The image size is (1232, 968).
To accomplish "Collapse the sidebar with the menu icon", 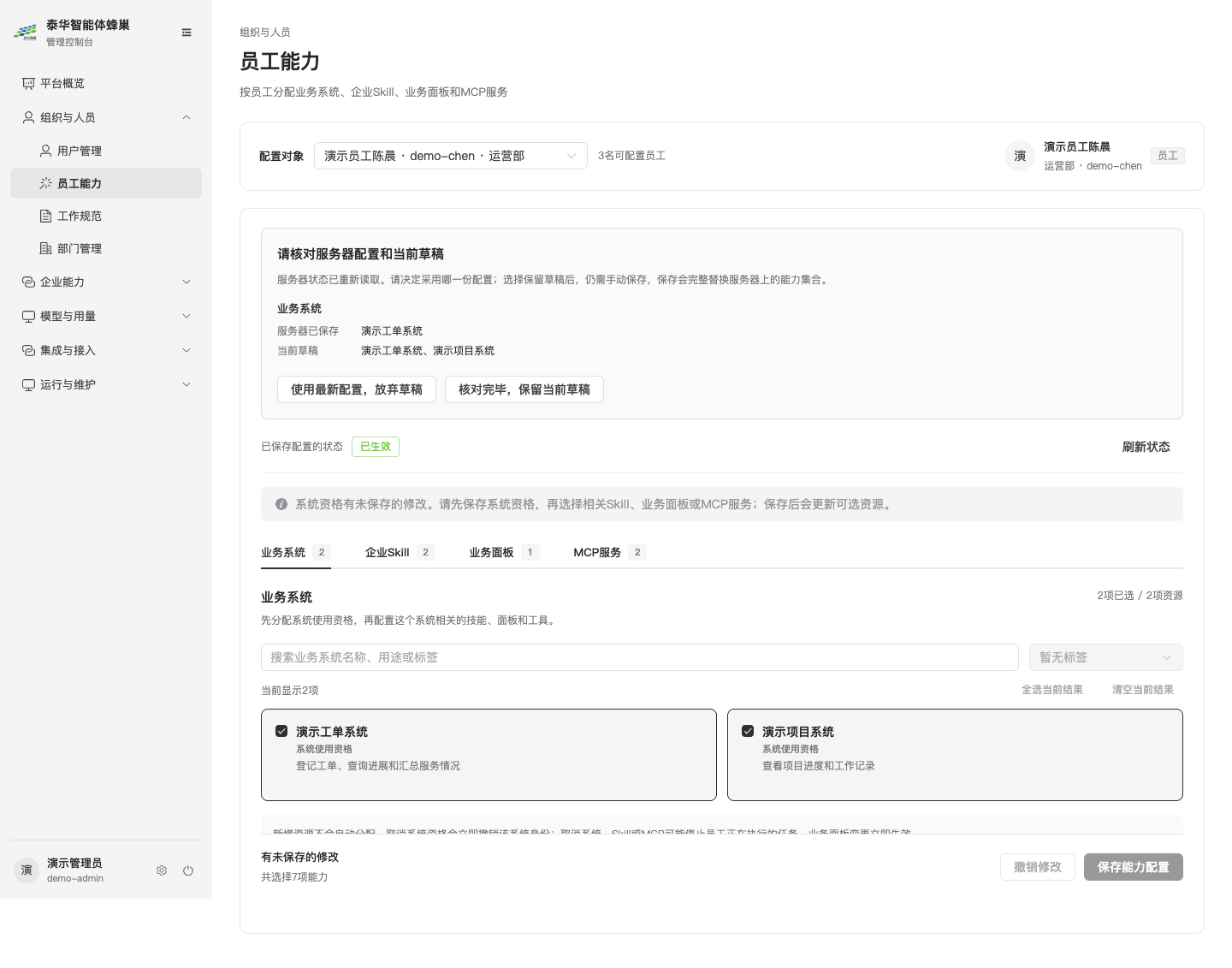I will click(x=187, y=33).
